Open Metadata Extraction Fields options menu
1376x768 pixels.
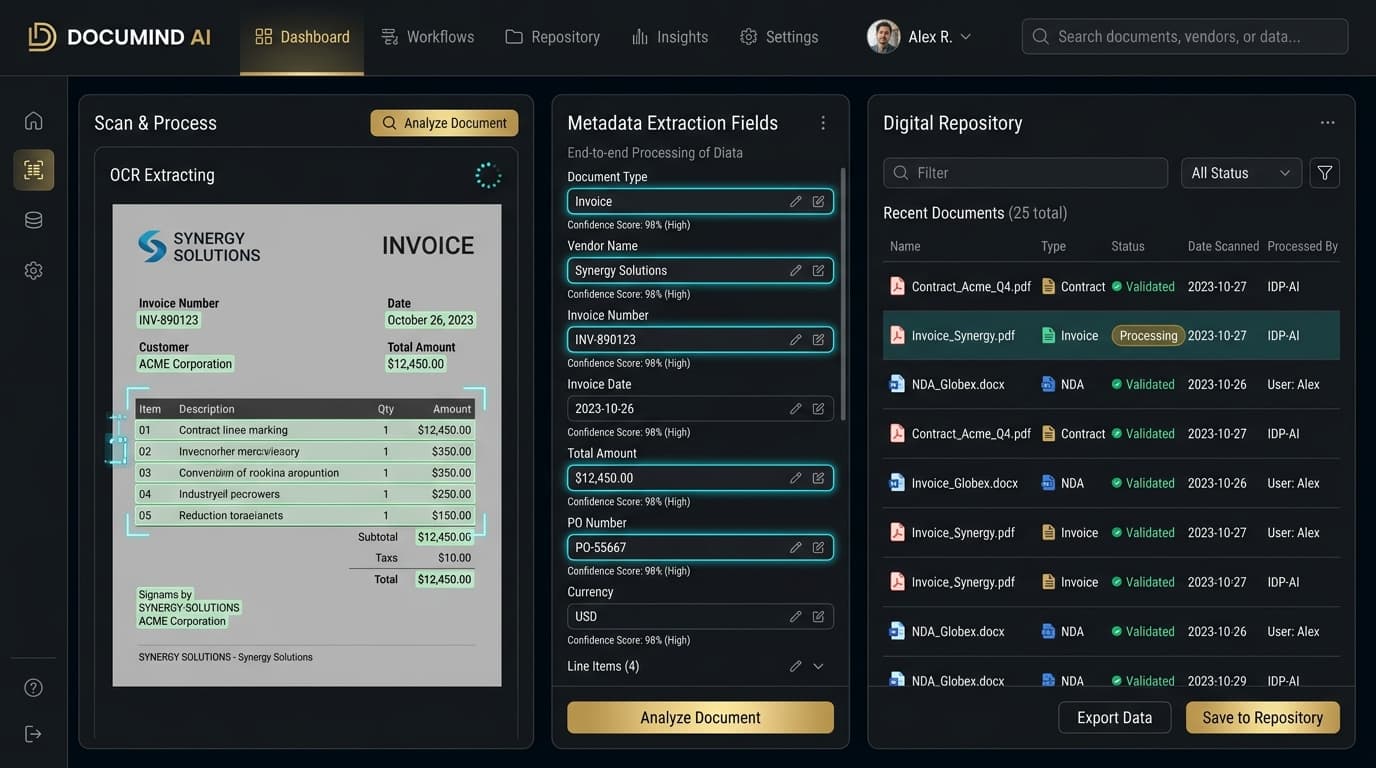pos(823,123)
